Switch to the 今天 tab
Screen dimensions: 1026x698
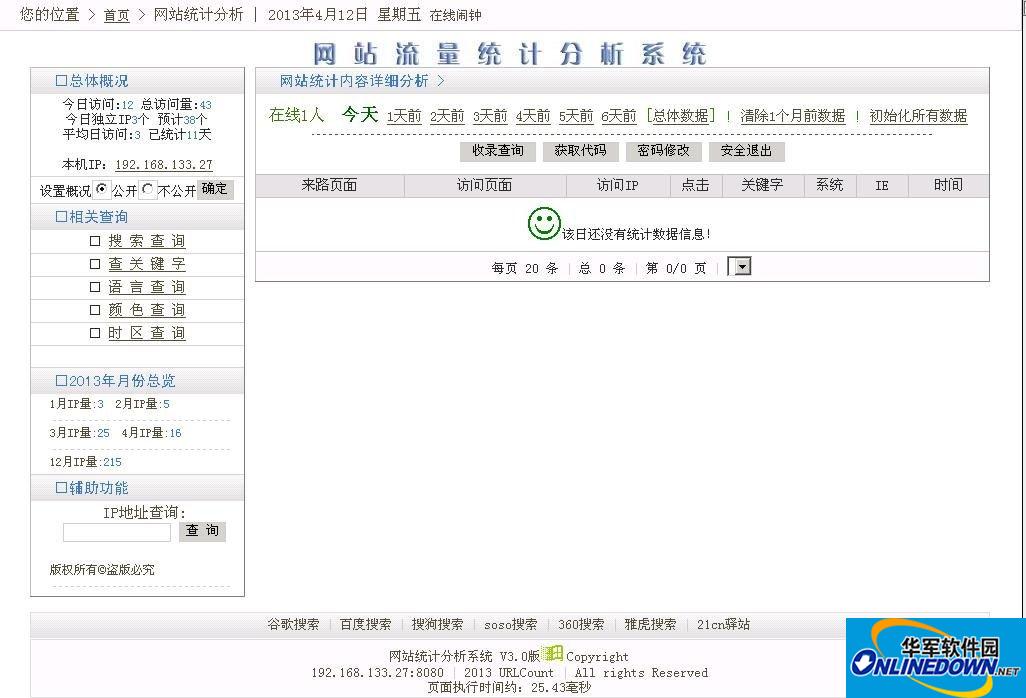click(359, 116)
